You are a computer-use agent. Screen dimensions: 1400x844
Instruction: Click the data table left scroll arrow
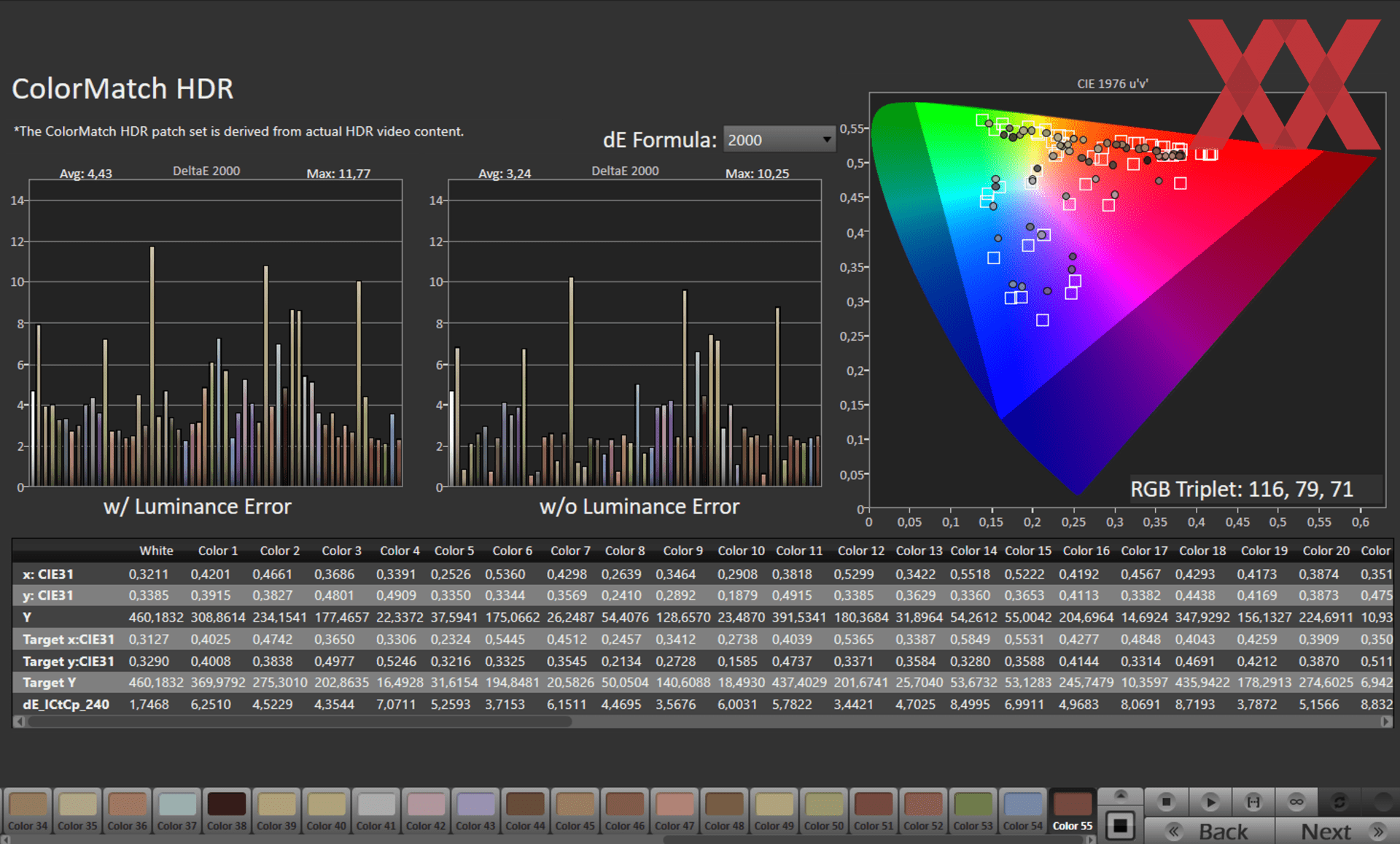20,721
